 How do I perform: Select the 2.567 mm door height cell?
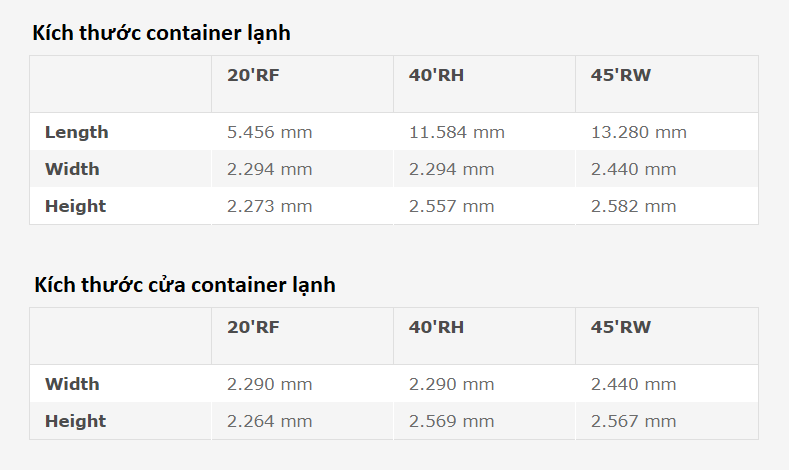click(x=633, y=421)
